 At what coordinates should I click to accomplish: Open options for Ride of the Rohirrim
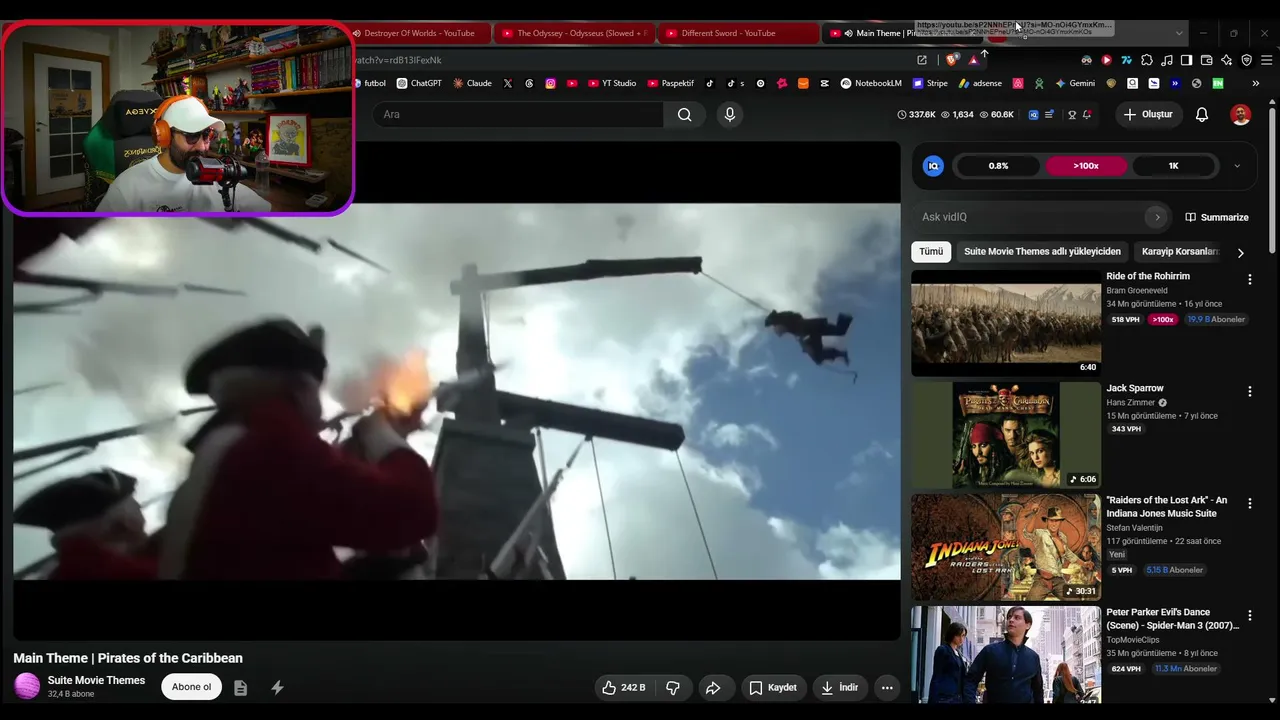click(x=1249, y=280)
